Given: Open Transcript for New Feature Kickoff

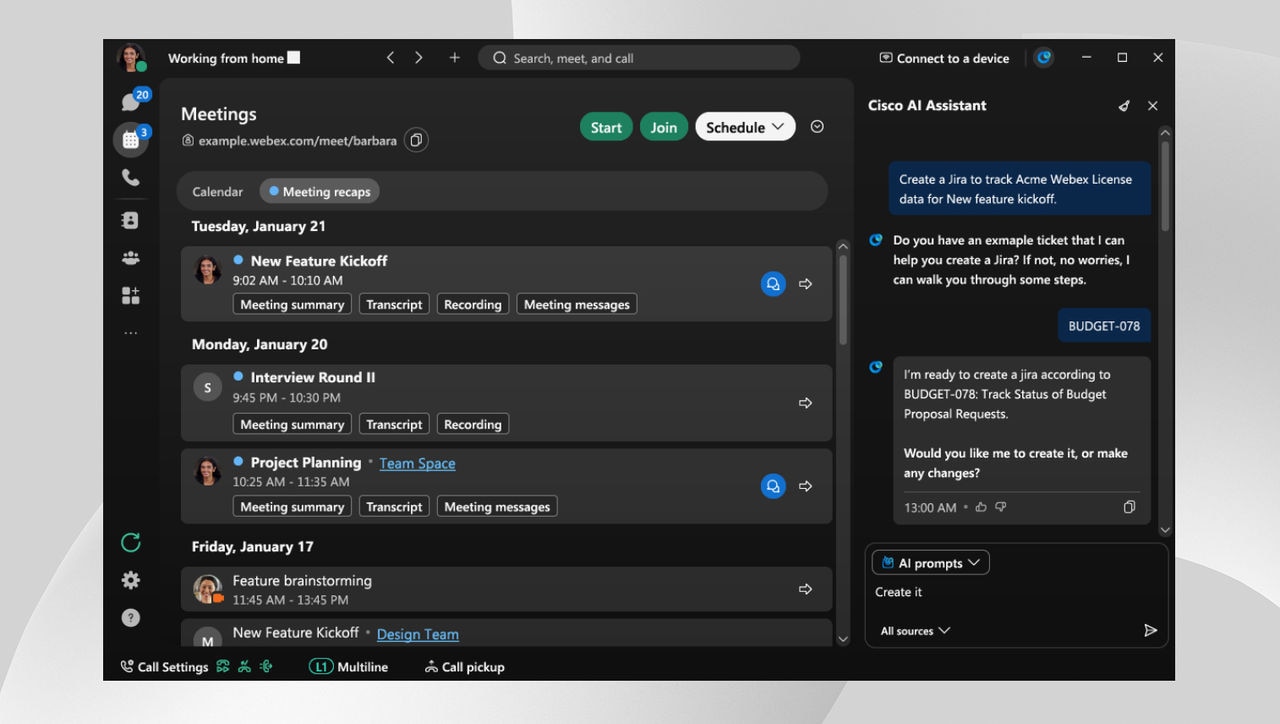Looking at the screenshot, I should (394, 304).
